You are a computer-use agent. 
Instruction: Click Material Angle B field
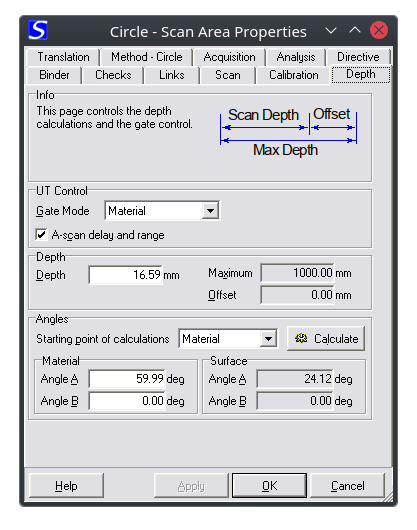click(127, 401)
